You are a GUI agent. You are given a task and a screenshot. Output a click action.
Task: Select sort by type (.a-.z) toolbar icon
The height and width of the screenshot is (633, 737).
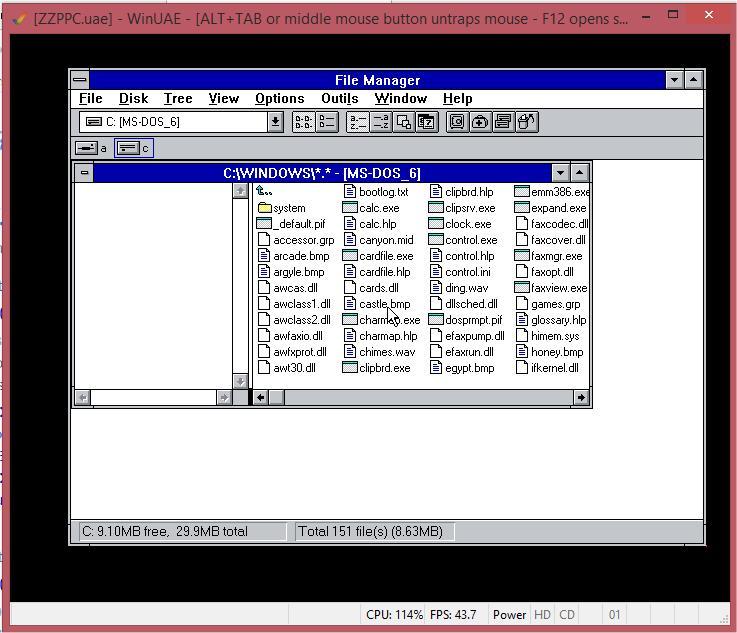click(381, 122)
